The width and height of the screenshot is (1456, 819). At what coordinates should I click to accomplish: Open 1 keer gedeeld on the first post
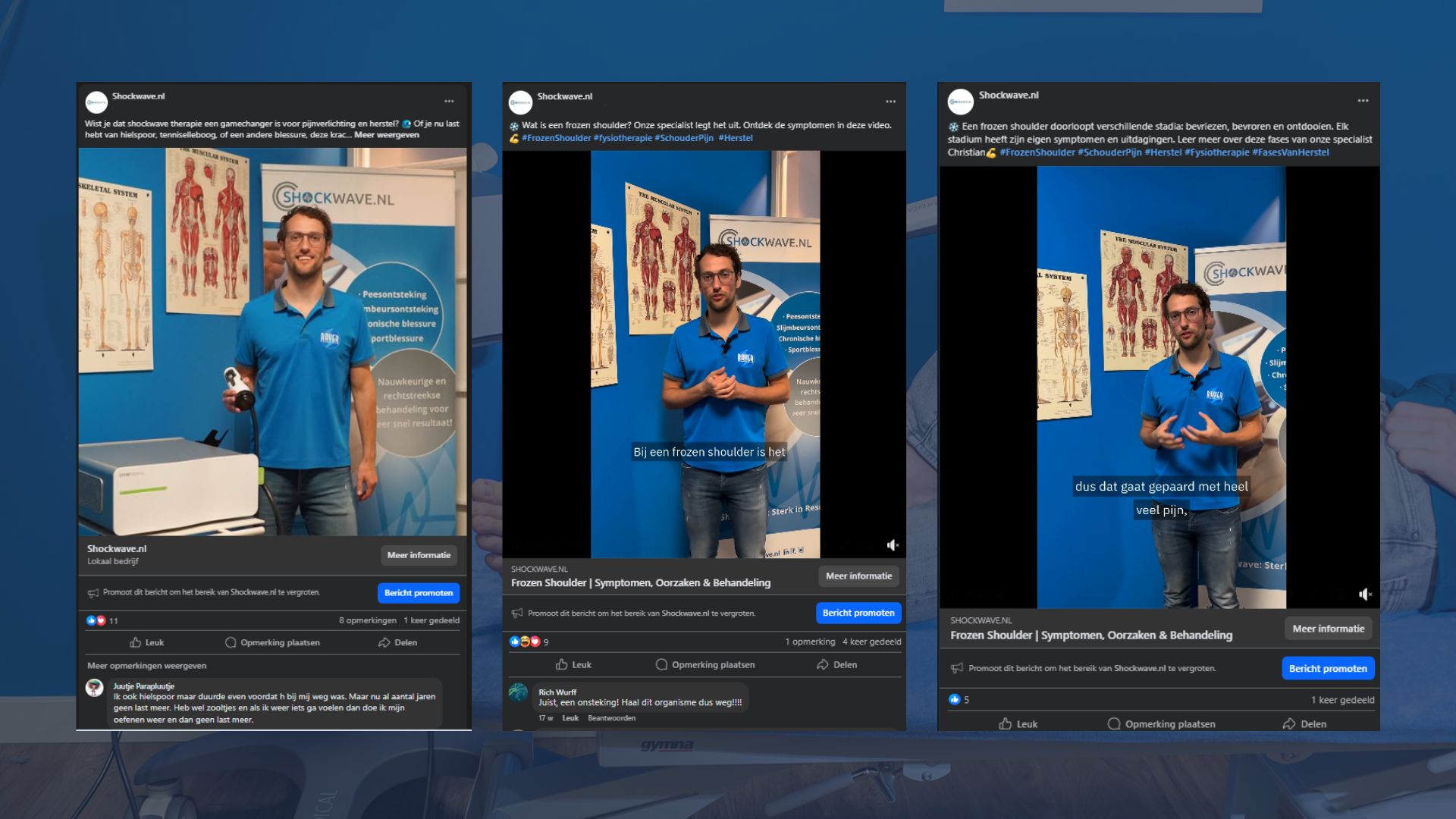431,620
